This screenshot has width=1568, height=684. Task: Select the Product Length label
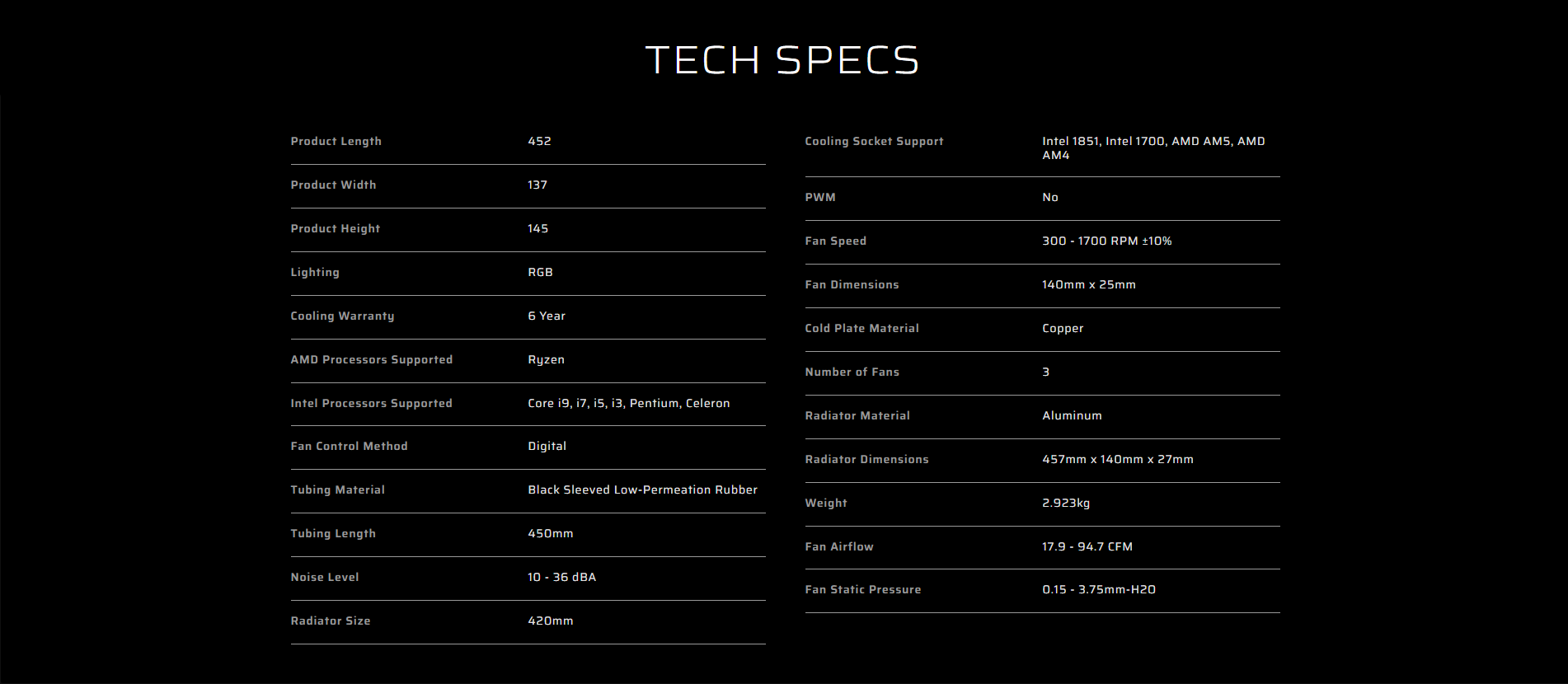click(336, 142)
